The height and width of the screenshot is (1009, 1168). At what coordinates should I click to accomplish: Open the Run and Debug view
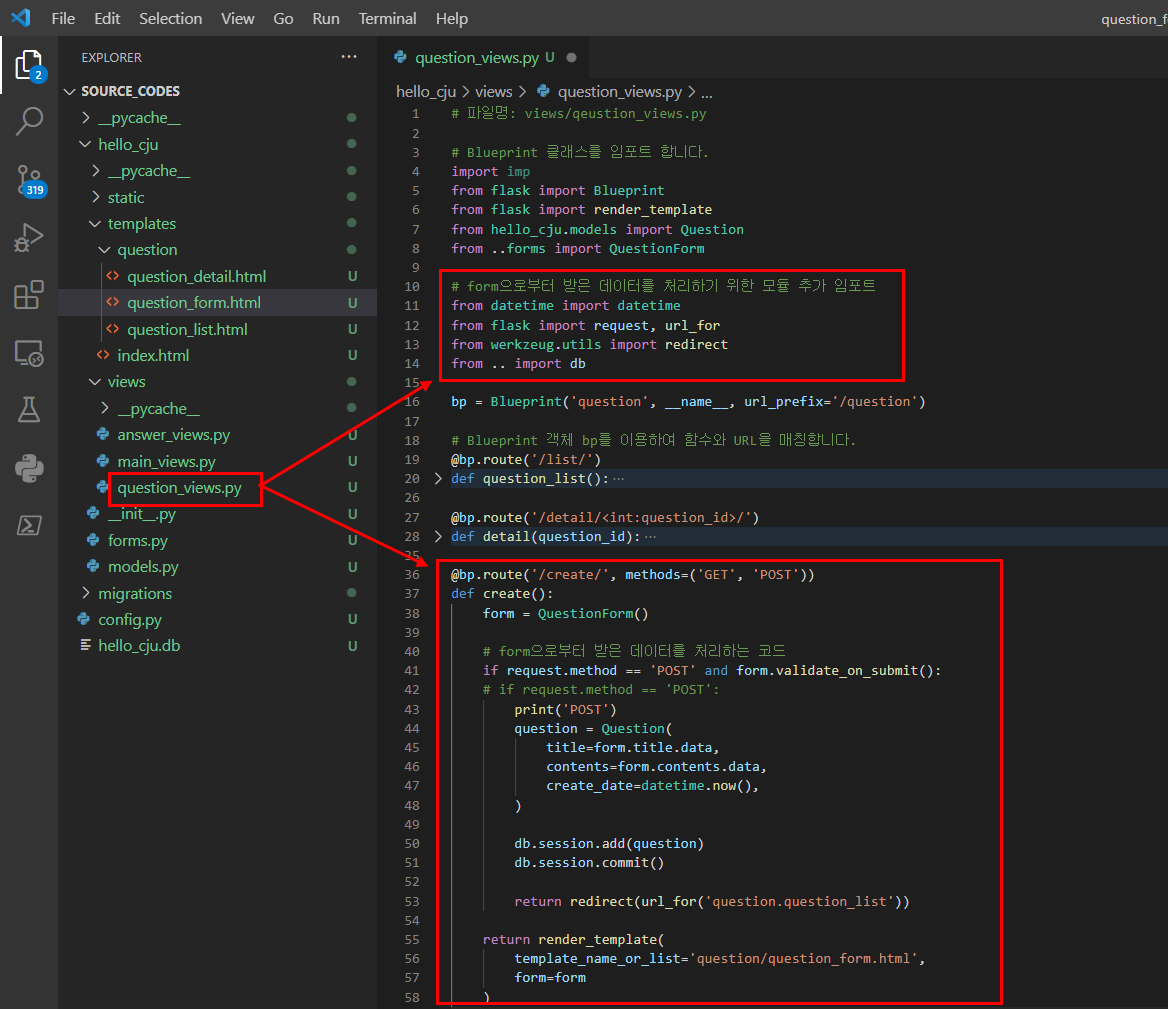click(29, 238)
